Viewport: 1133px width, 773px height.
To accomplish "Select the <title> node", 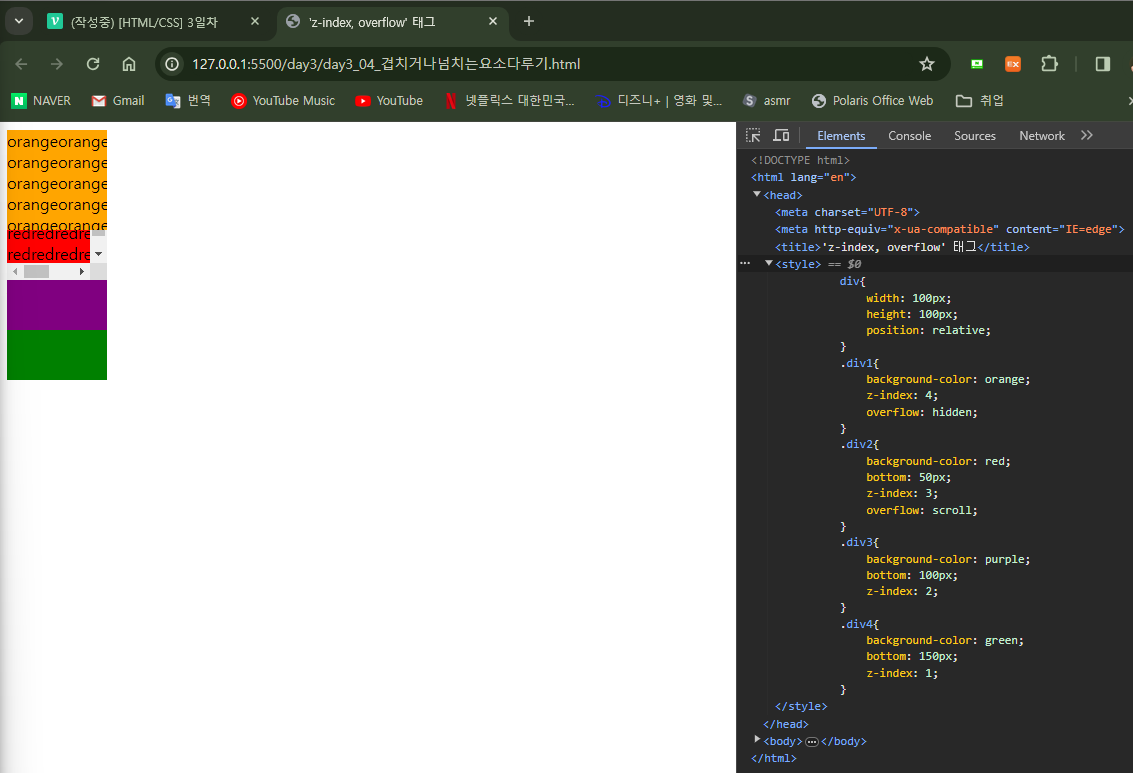I will point(902,247).
